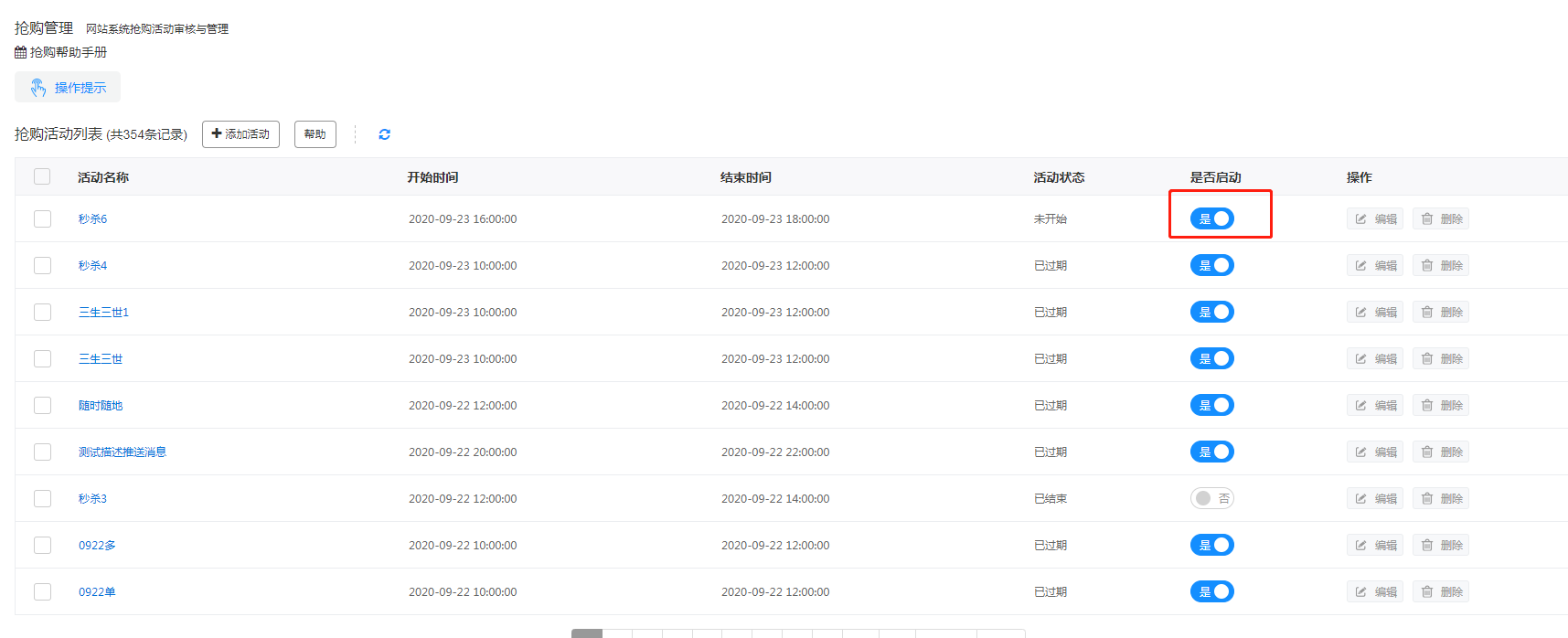The image size is (1568, 638).
Task: Click the 活动名称 column header
Action: (103, 177)
